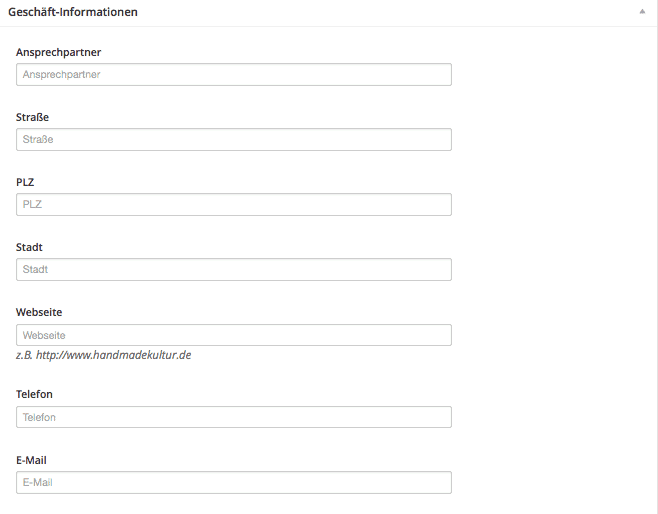Click into the Straße text box
The image size is (658, 514).
click(233, 139)
